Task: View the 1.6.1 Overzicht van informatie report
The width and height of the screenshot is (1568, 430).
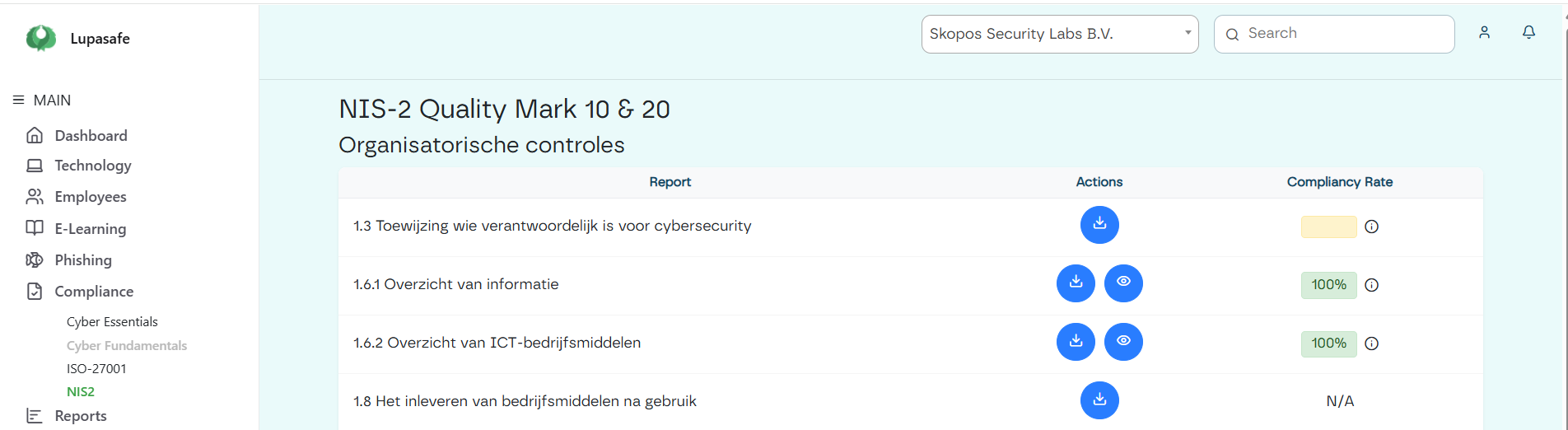Action: [x=1123, y=283]
